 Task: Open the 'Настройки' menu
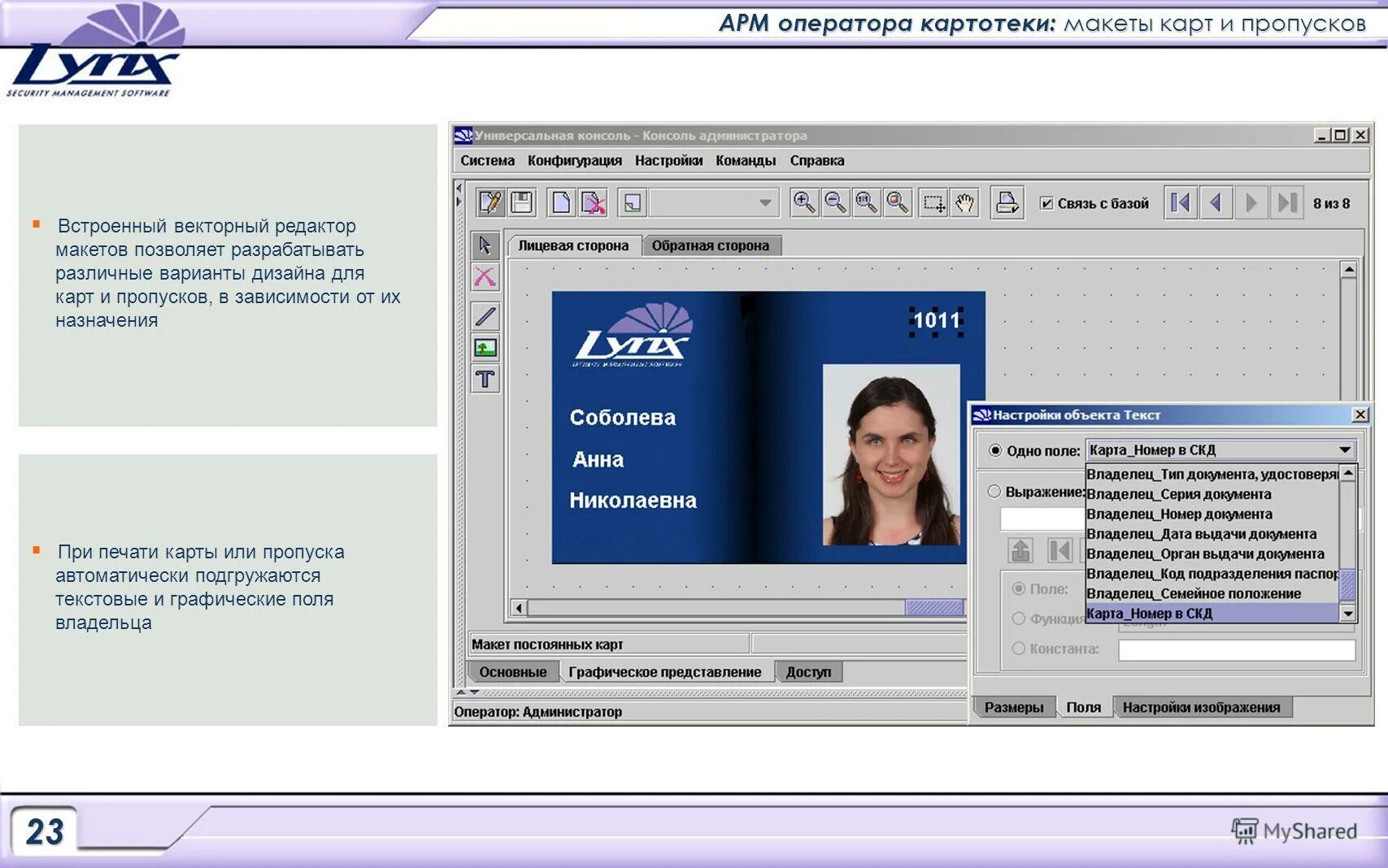(x=668, y=161)
